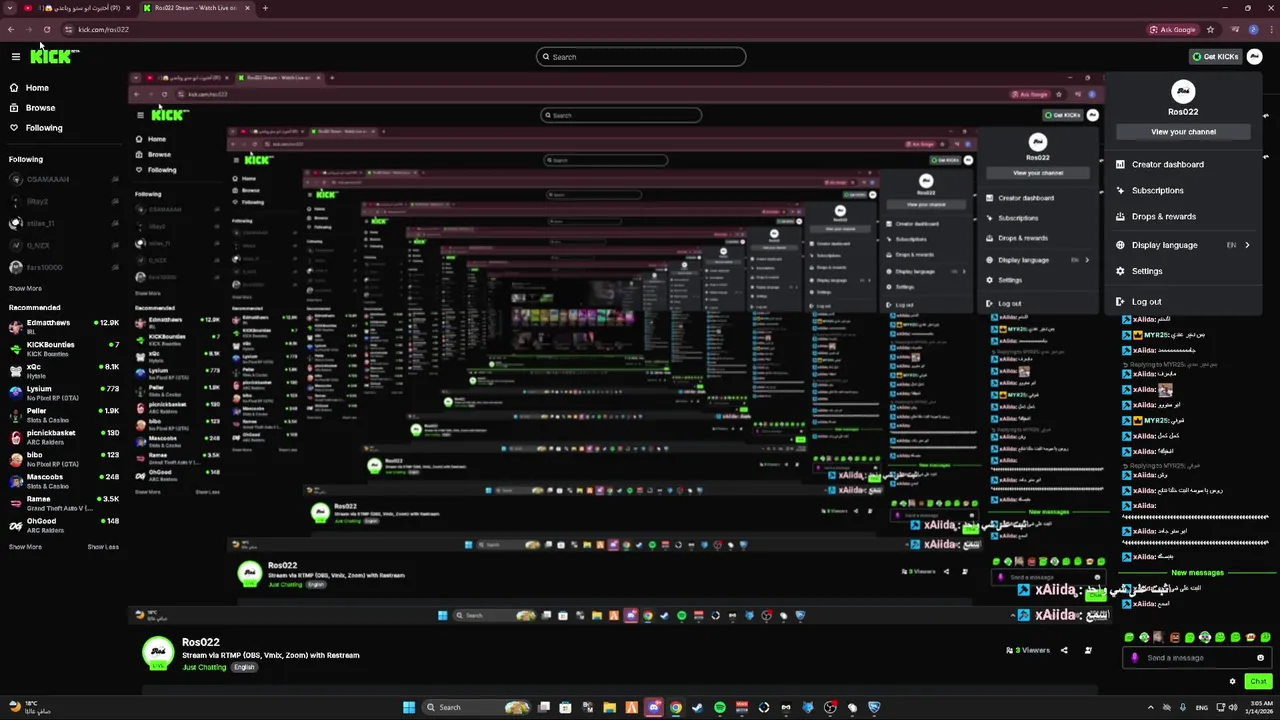
Task: Open the OhGood recommended channel
Action: point(64,524)
